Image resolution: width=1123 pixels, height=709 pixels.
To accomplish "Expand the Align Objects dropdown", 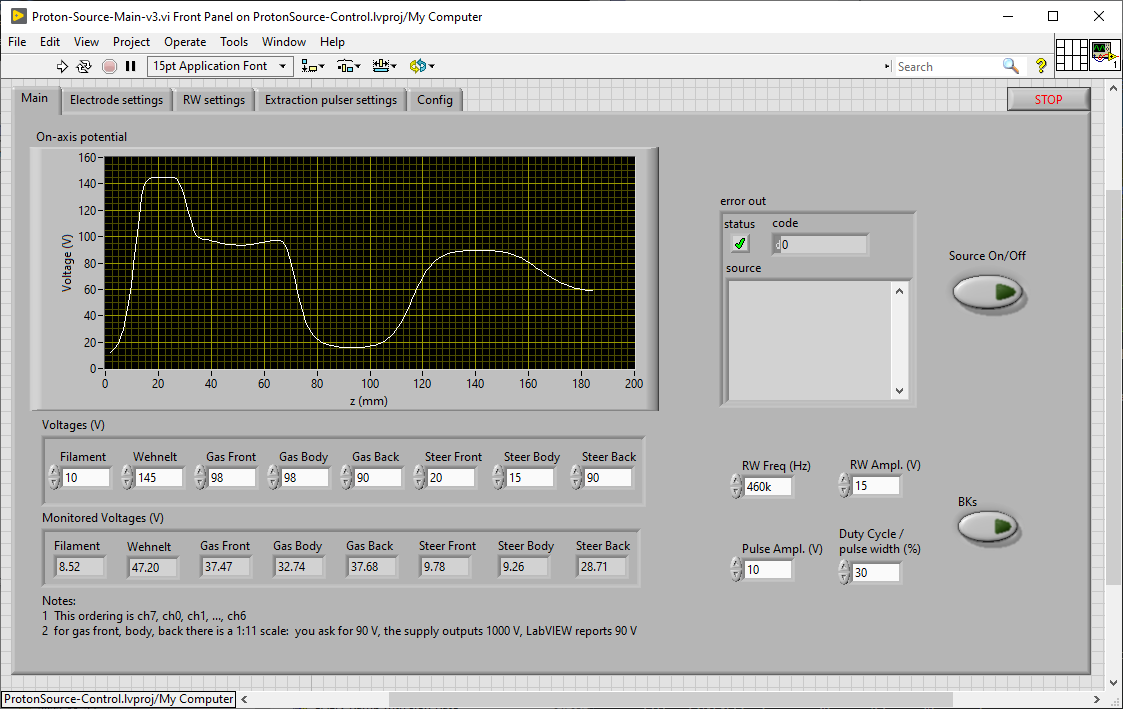I will pyautogui.click(x=313, y=66).
